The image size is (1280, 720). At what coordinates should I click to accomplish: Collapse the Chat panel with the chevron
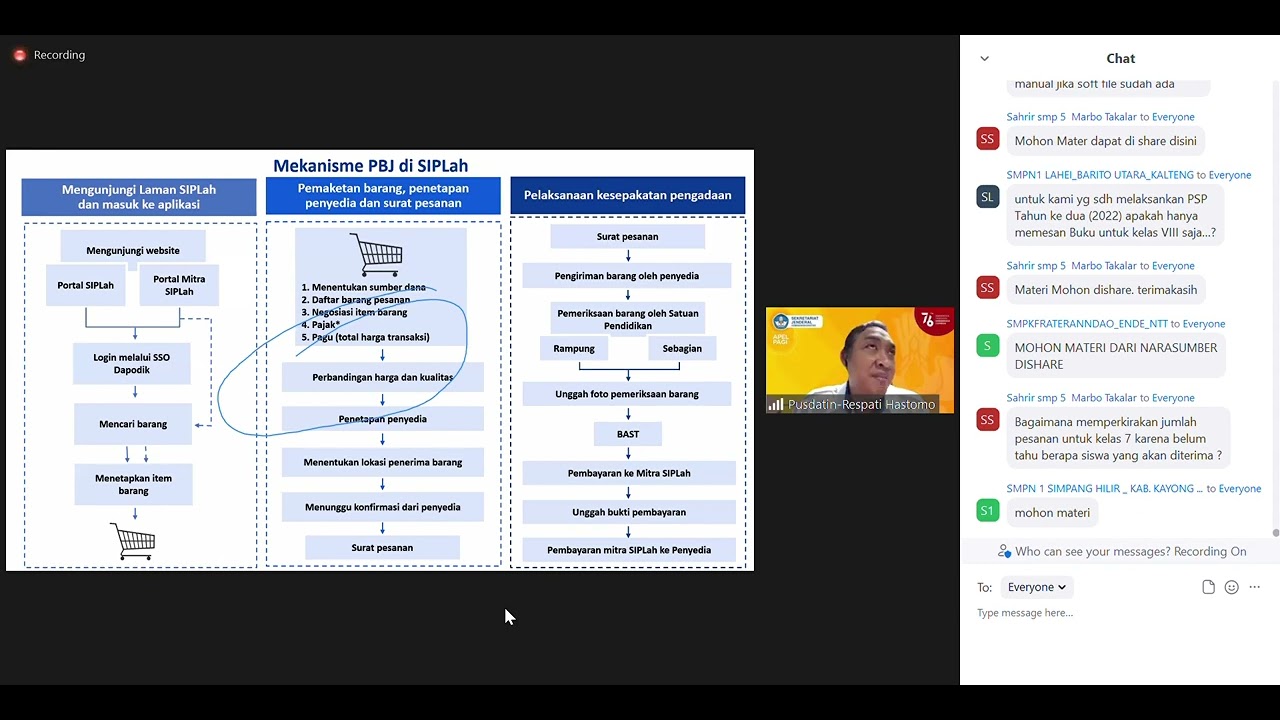(x=984, y=59)
